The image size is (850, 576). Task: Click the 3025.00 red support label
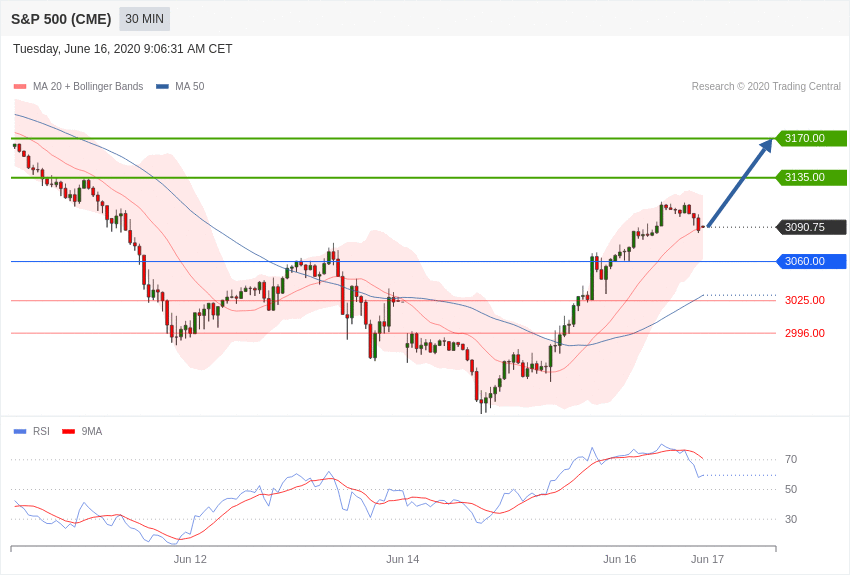click(x=804, y=300)
